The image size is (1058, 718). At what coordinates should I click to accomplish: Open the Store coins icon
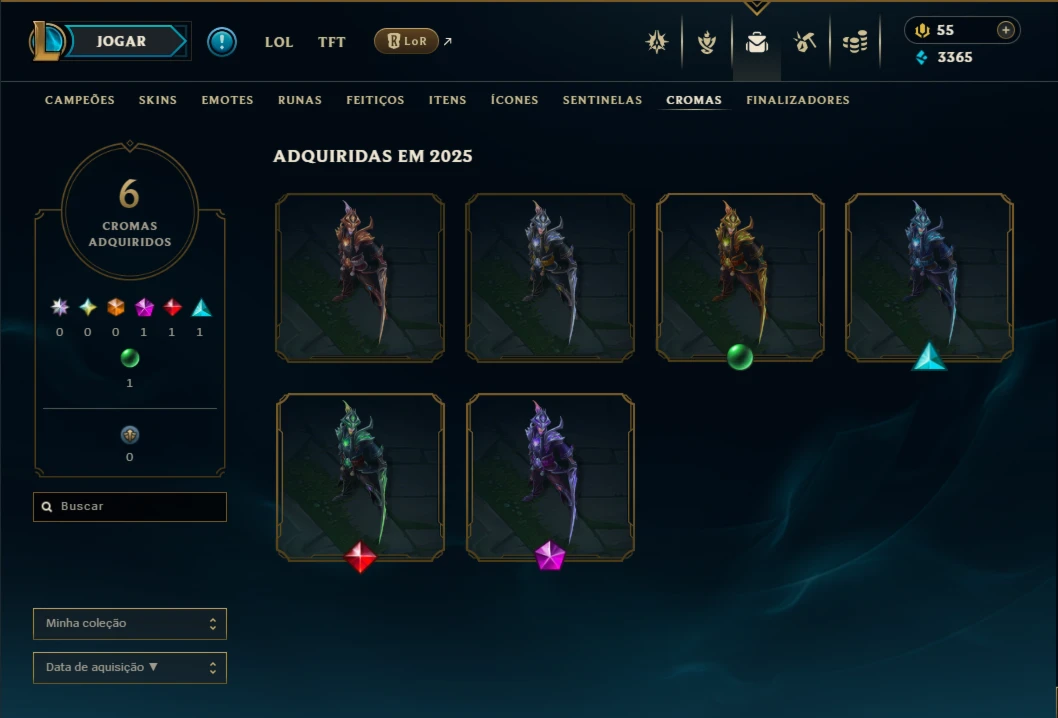[855, 43]
